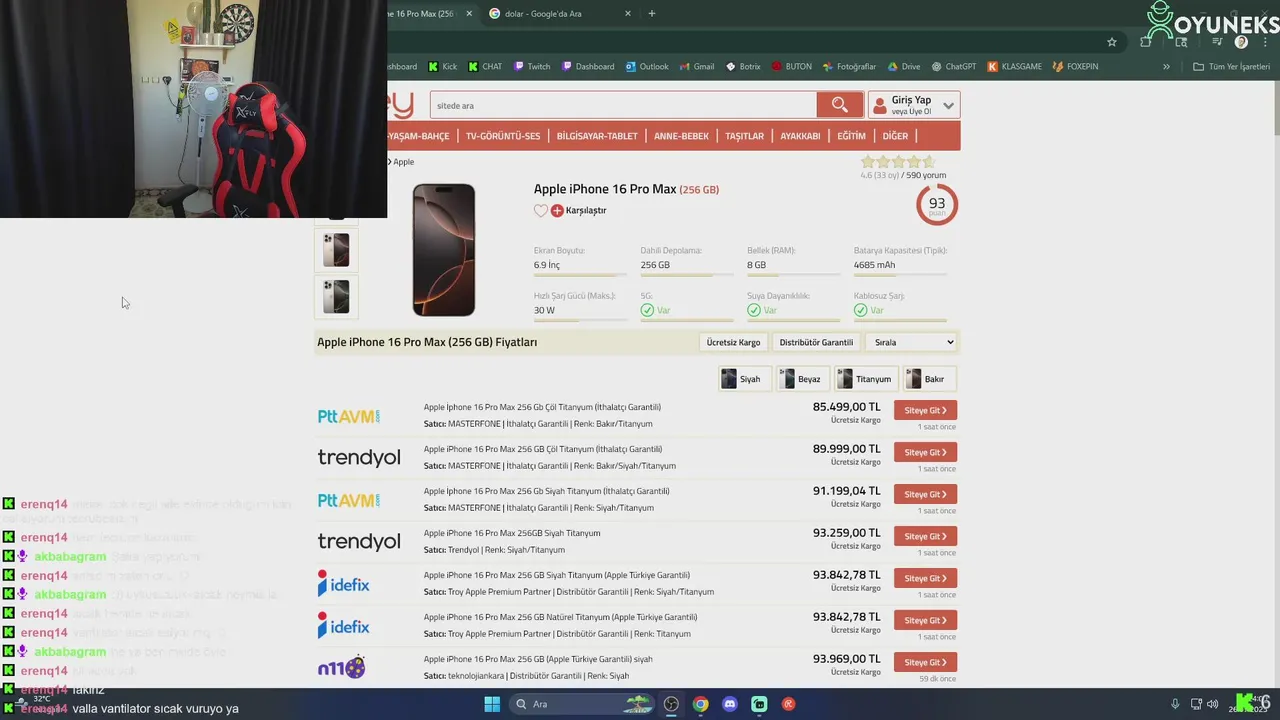Filter prices by Titanyum color
The width and height of the screenshot is (1280, 720).
tap(864, 379)
